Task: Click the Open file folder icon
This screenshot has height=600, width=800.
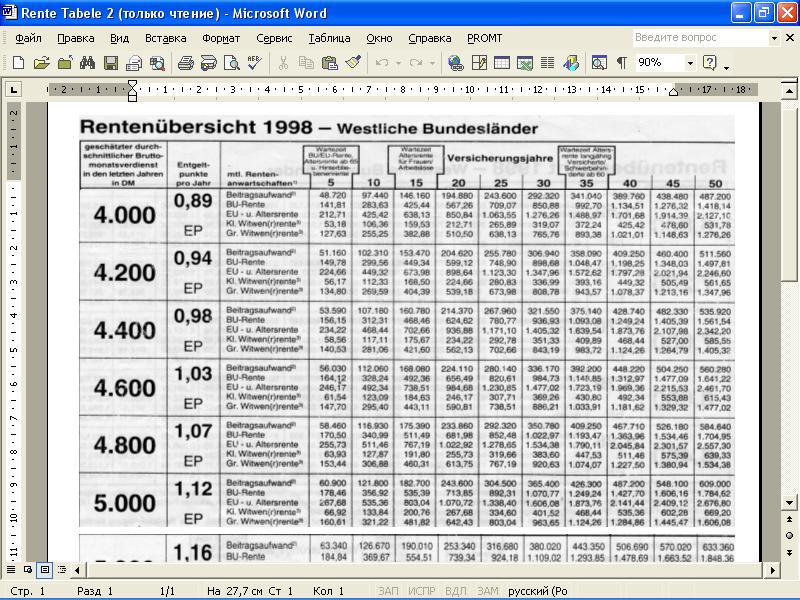Action: [41, 63]
